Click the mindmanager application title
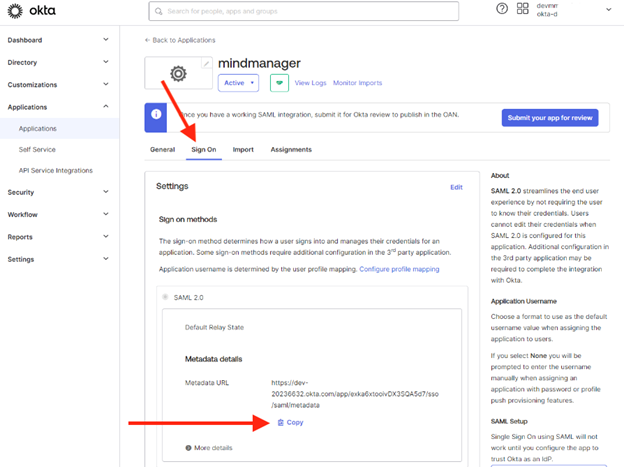This screenshot has width=624, height=467. [259, 63]
